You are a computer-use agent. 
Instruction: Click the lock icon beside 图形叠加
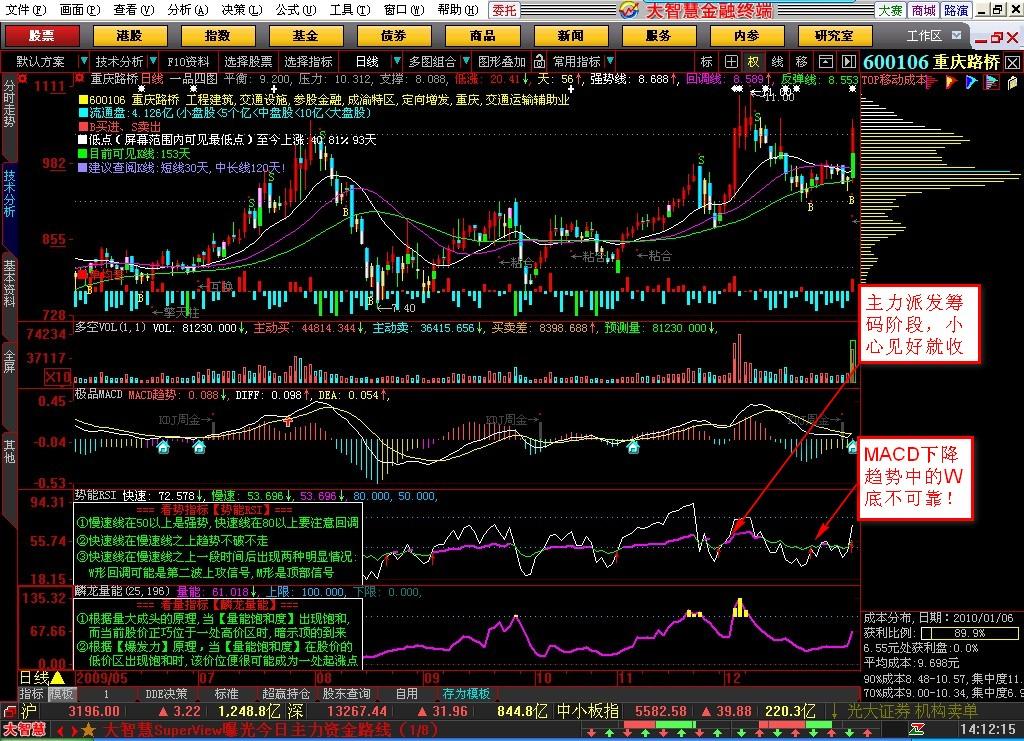(539, 62)
